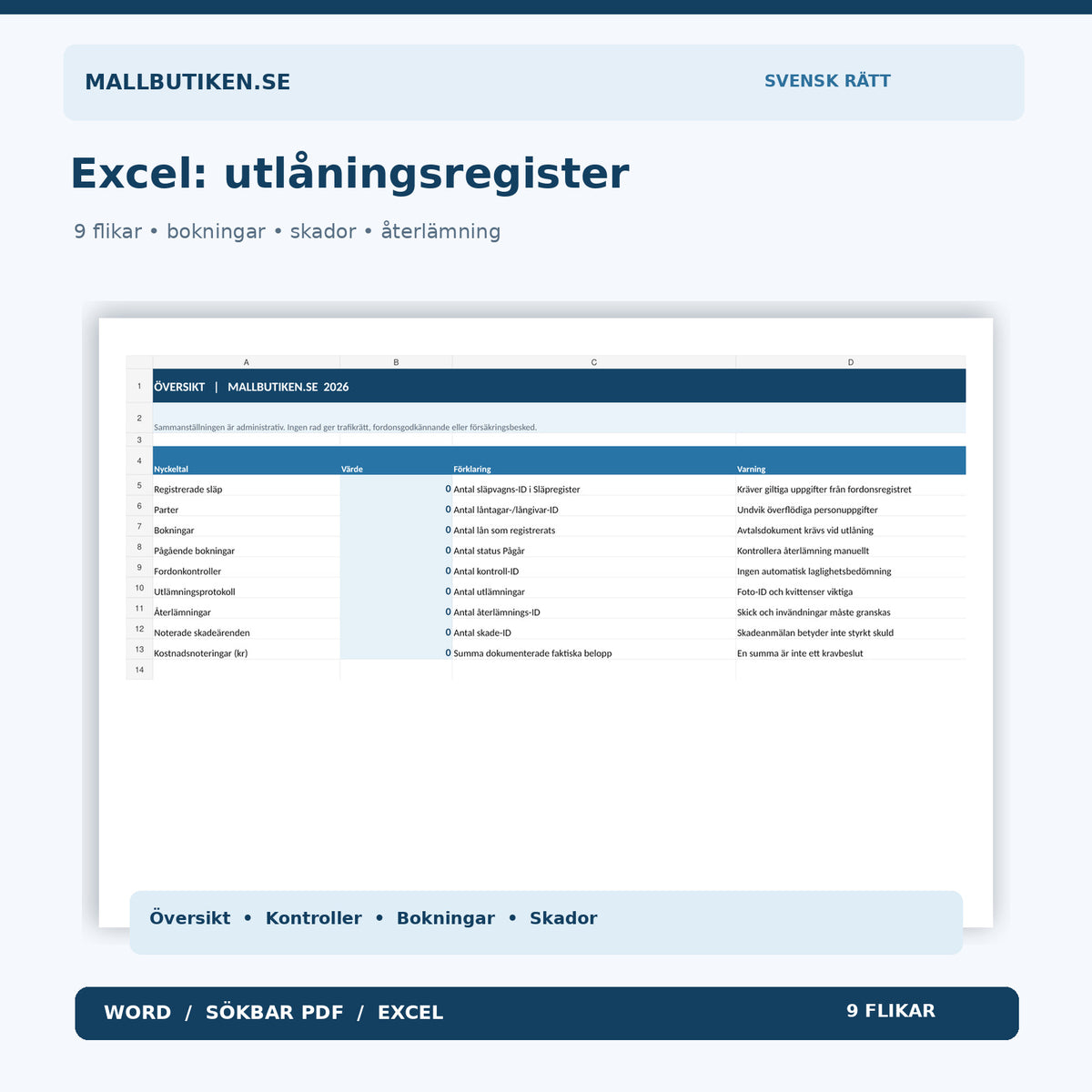Select row header 5

(x=139, y=486)
